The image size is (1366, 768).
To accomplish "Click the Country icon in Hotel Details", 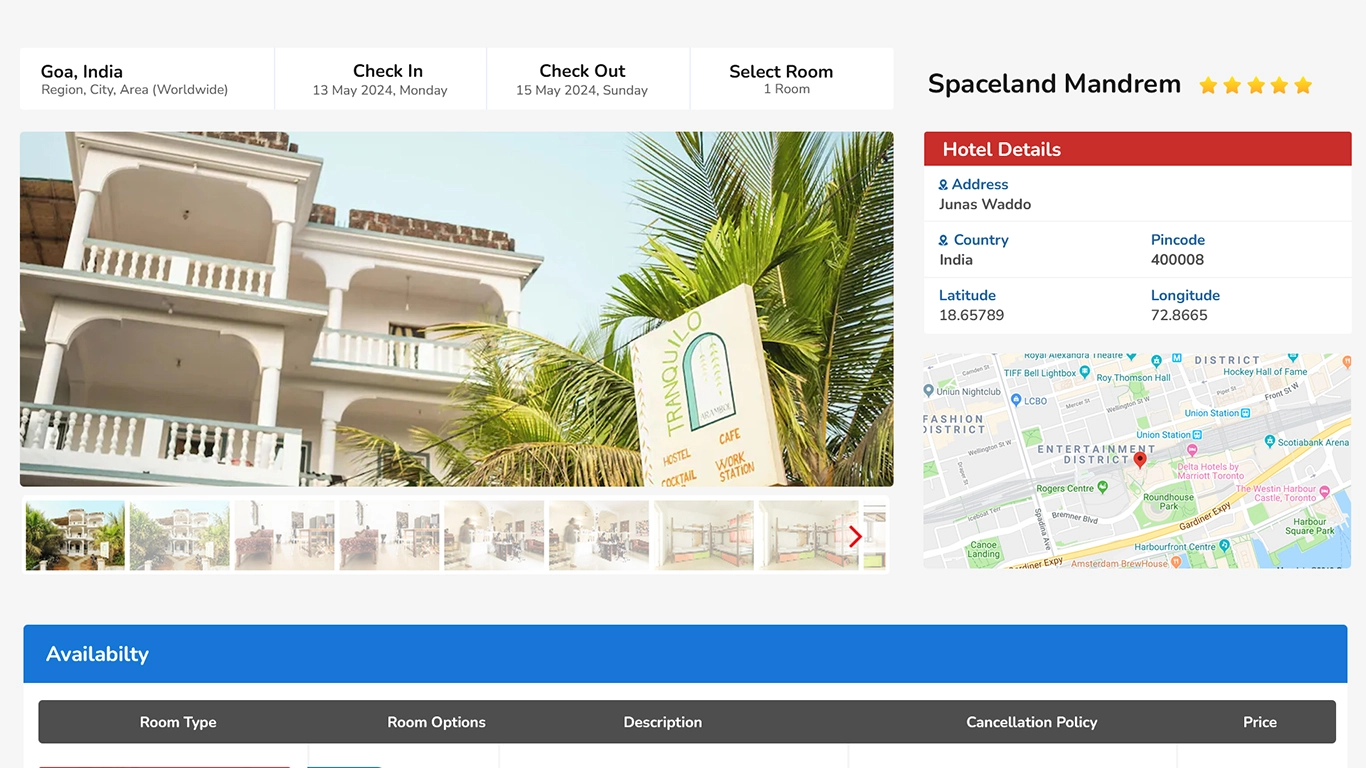I will (943, 241).
